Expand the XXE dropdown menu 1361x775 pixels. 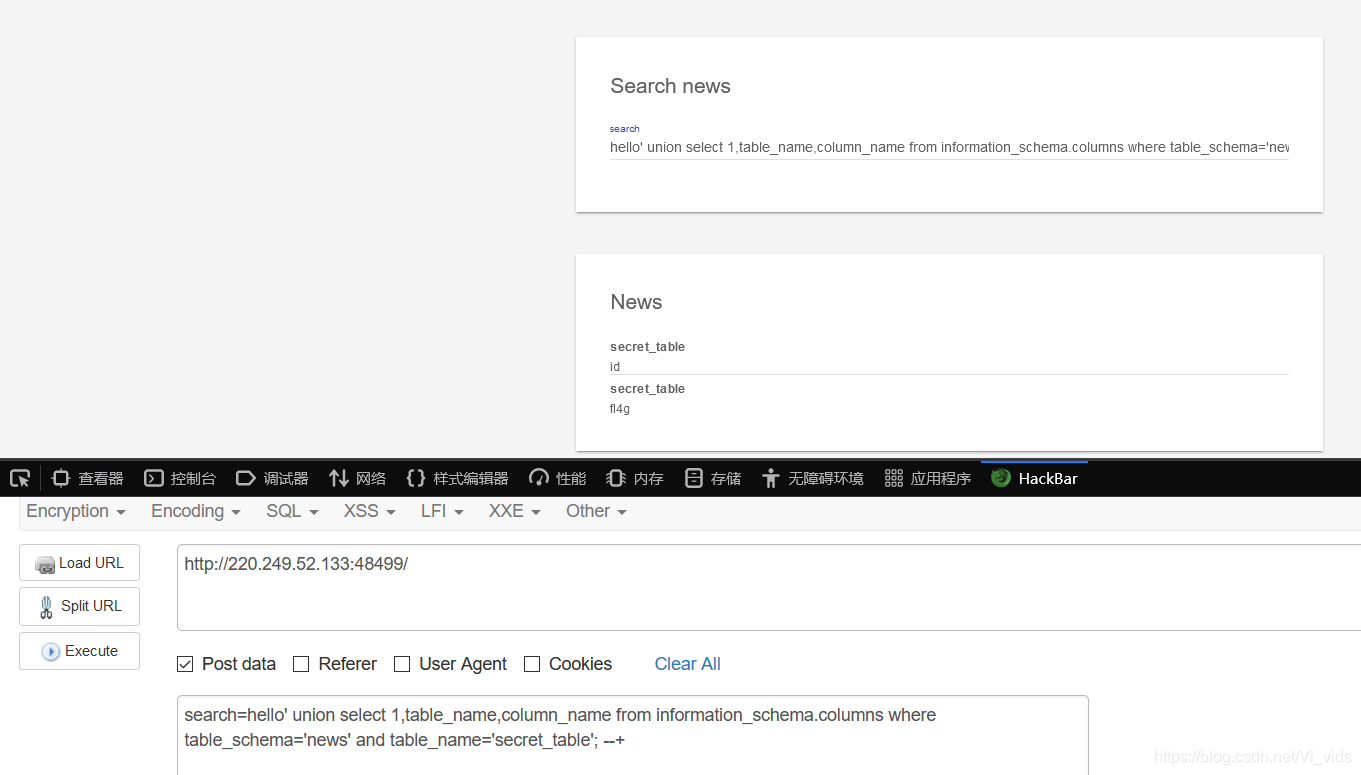click(x=514, y=511)
